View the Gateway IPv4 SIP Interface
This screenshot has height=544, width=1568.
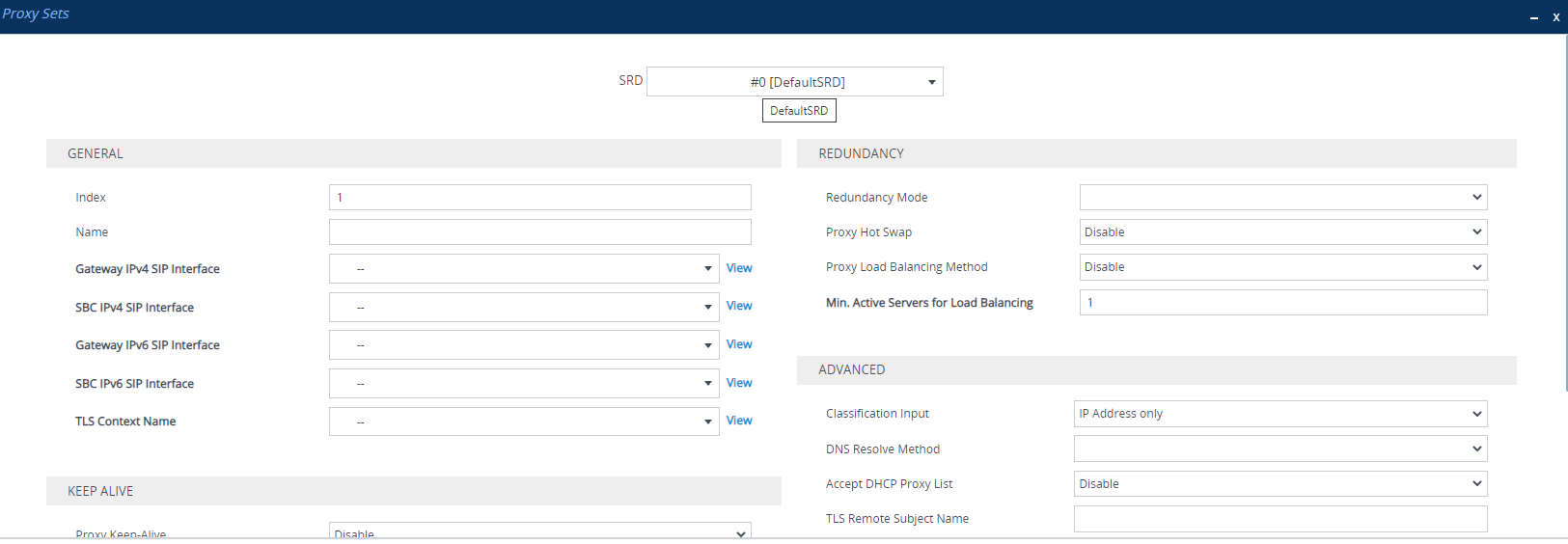(739, 268)
